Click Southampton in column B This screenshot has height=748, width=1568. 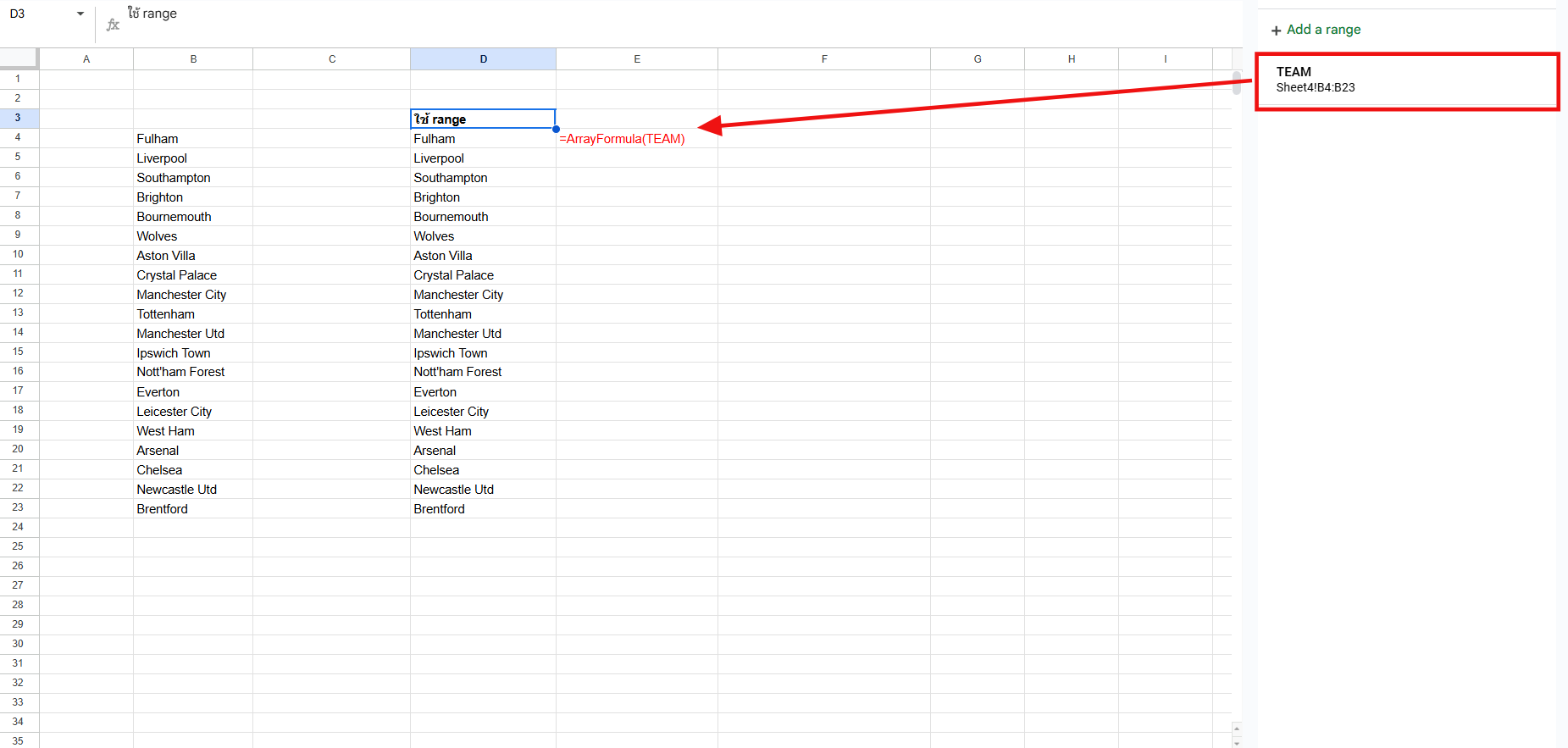pyautogui.click(x=193, y=178)
